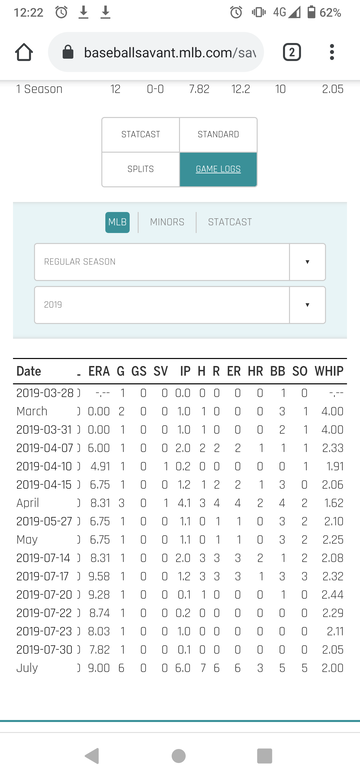Open the GAME LOGS tab link

[x=218, y=169]
